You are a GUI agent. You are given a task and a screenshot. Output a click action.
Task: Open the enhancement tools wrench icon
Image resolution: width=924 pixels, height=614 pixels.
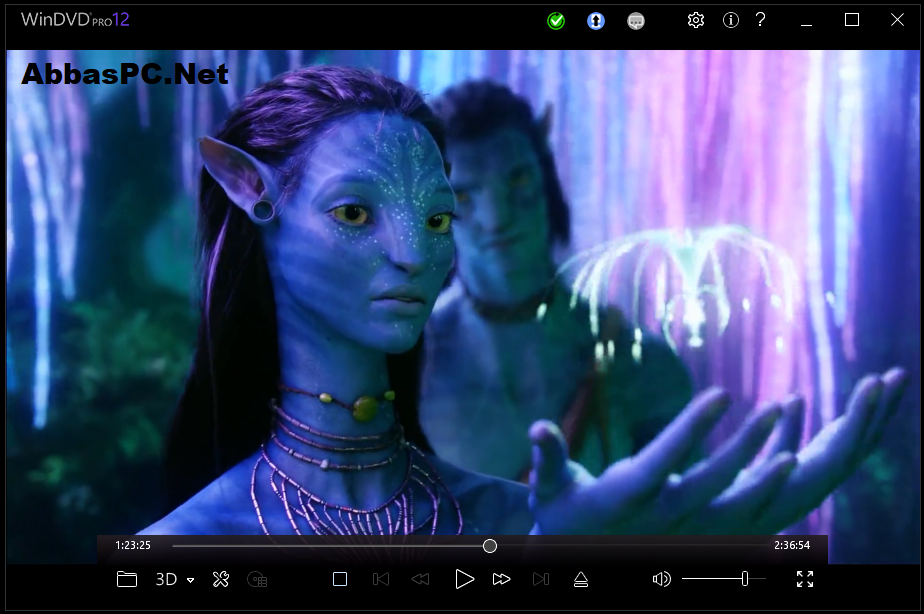[x=221, y=579]
